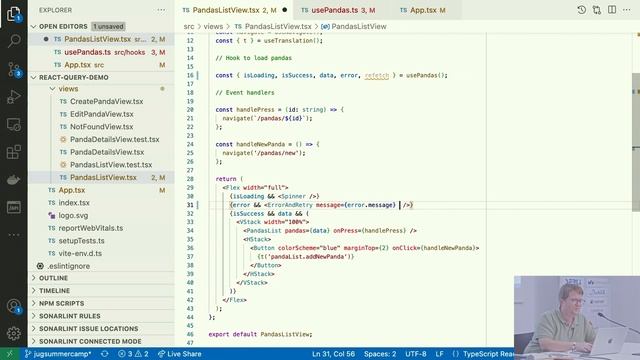Open Explorer panel more actions ellipsis
The height and width of the screenshot is (360, 640).
click(x=161, y=10)
